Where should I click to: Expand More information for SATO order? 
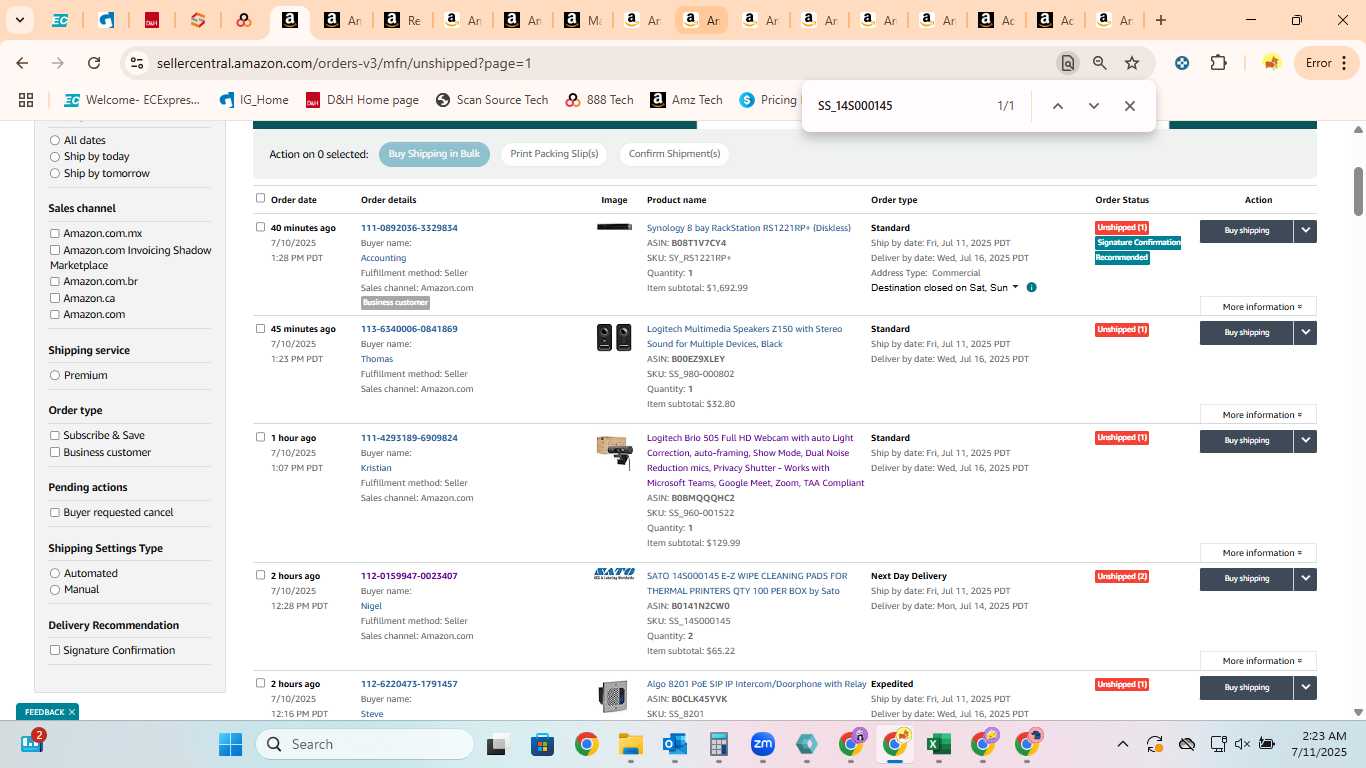1258,661
